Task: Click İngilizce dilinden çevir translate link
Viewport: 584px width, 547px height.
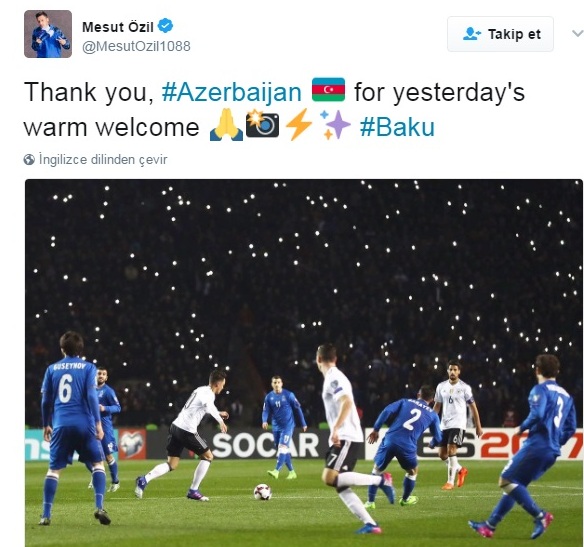Action: (103, 160)
